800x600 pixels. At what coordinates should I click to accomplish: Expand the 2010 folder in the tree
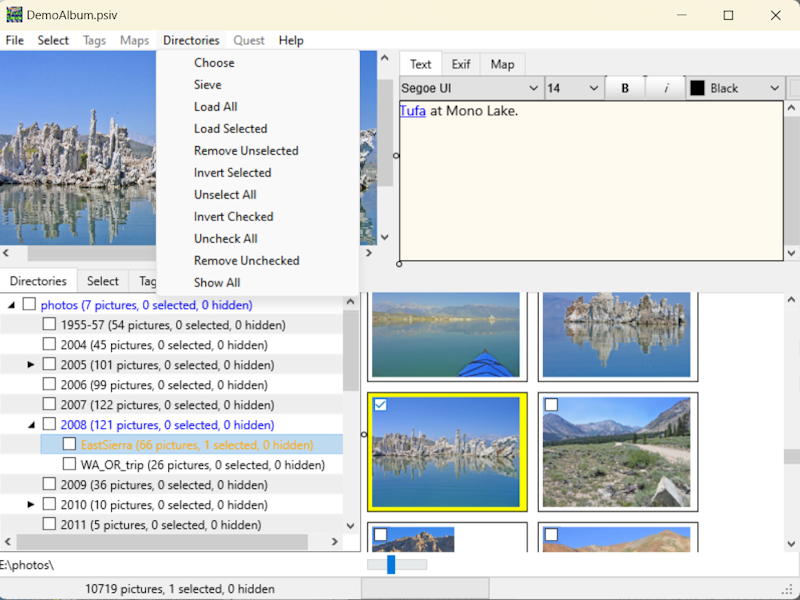[x=30, y=504]
